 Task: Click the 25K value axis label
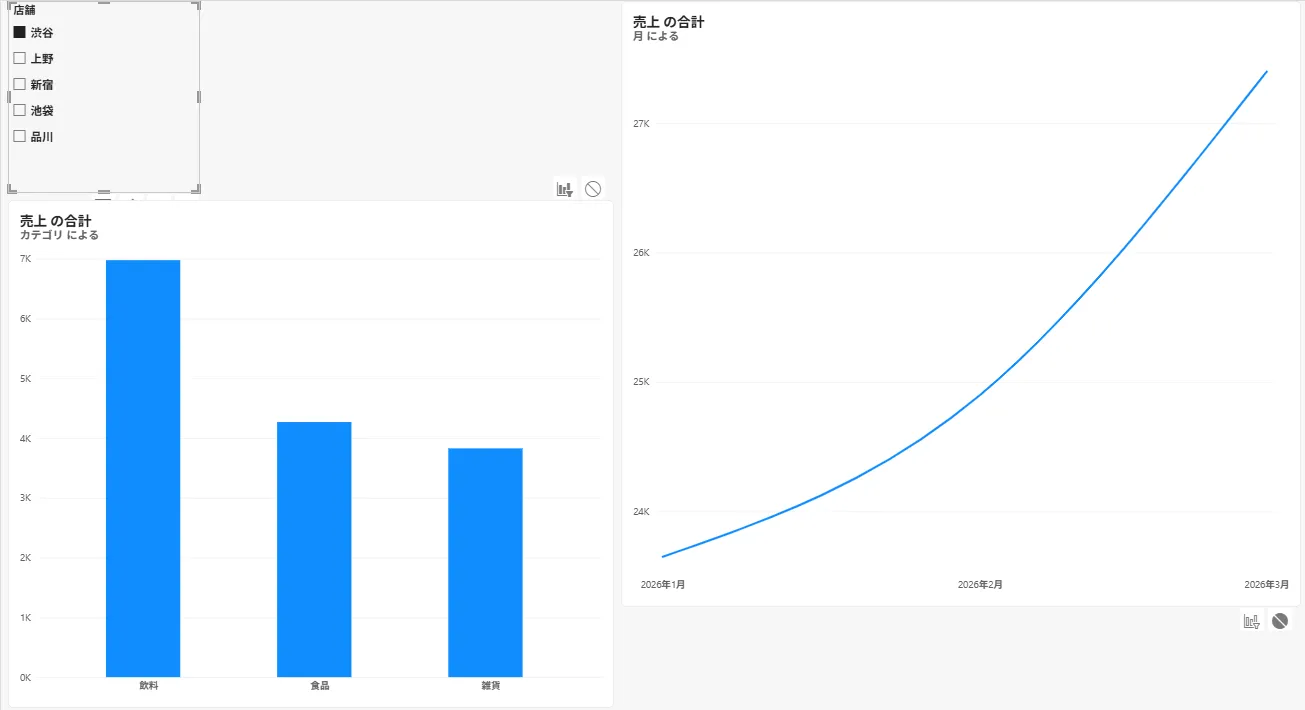point(641,382)
